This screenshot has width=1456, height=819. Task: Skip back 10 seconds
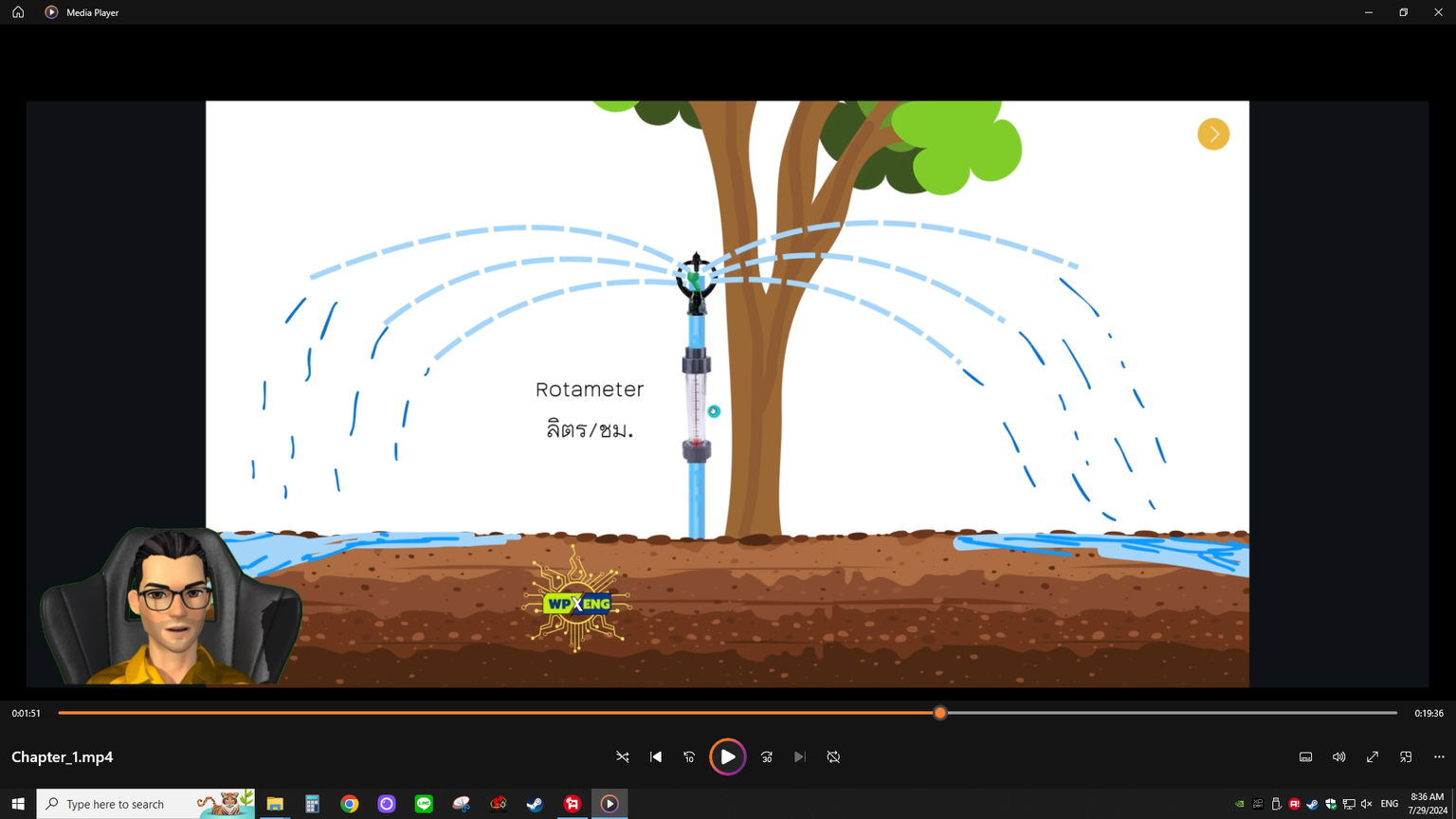(x=689, y=757)
